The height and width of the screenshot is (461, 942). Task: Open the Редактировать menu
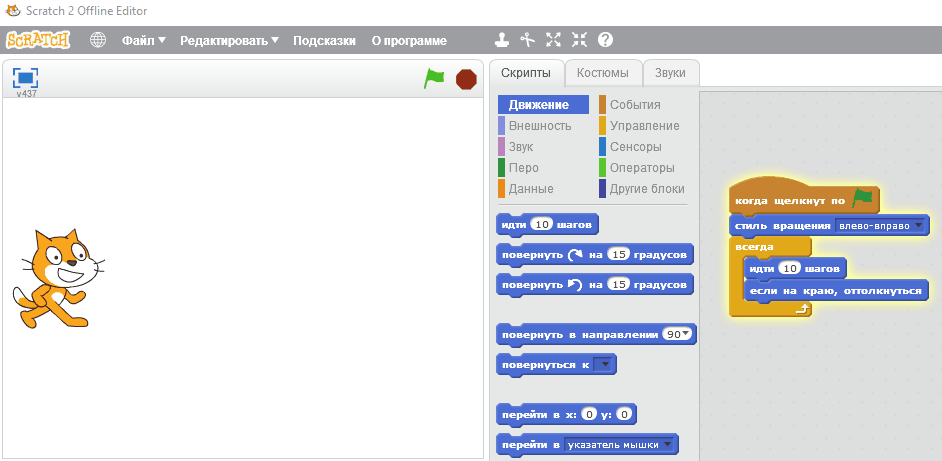click(229, 41)
